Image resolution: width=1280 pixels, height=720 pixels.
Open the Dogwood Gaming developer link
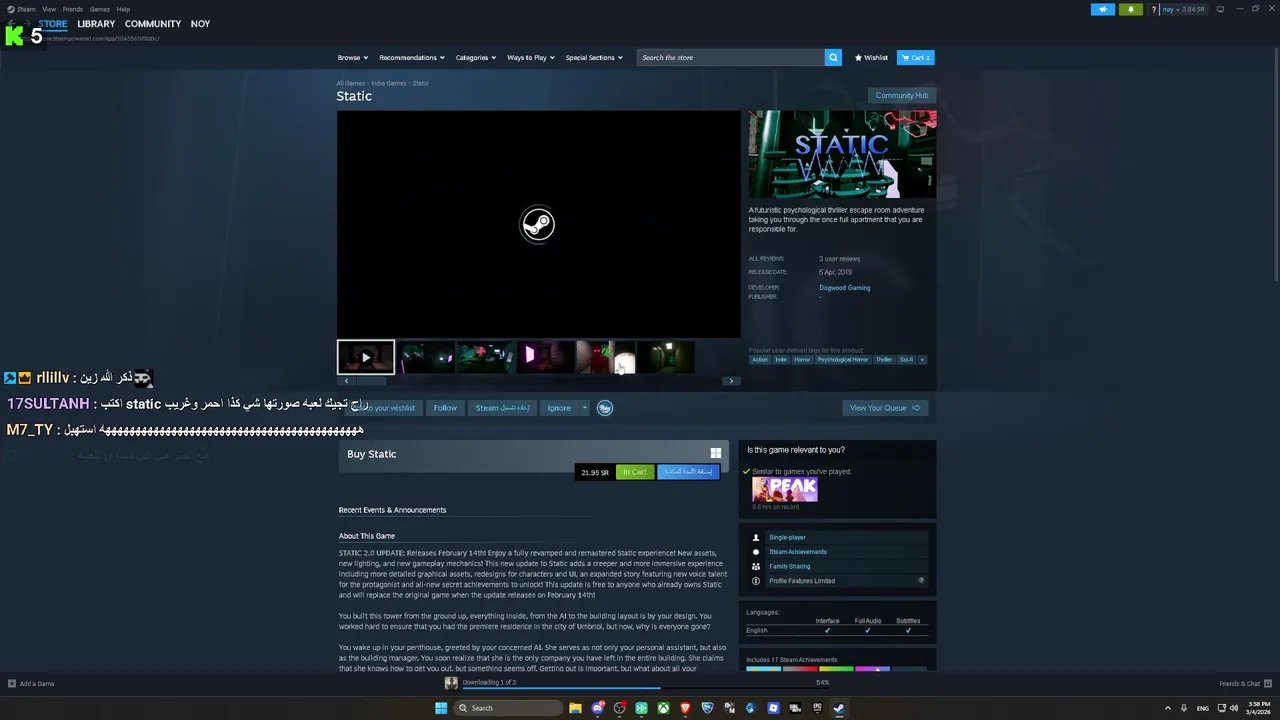tap(844, 288)
